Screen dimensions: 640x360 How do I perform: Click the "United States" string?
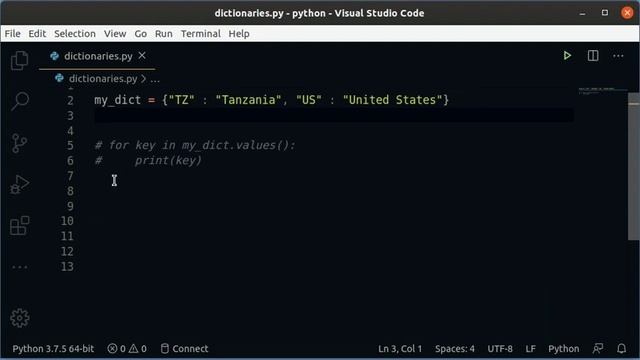[x=393, y=100]
